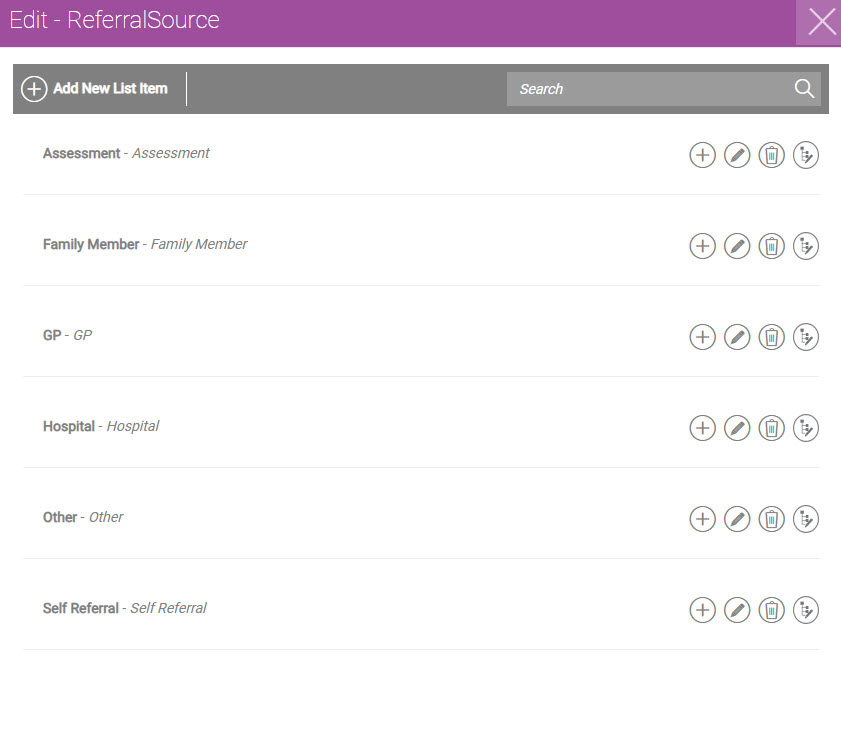Viewport: 841px width, 730px height.
Task: Open the hierarchy edit icon for Assessment
Action: [x=806, y=155]
